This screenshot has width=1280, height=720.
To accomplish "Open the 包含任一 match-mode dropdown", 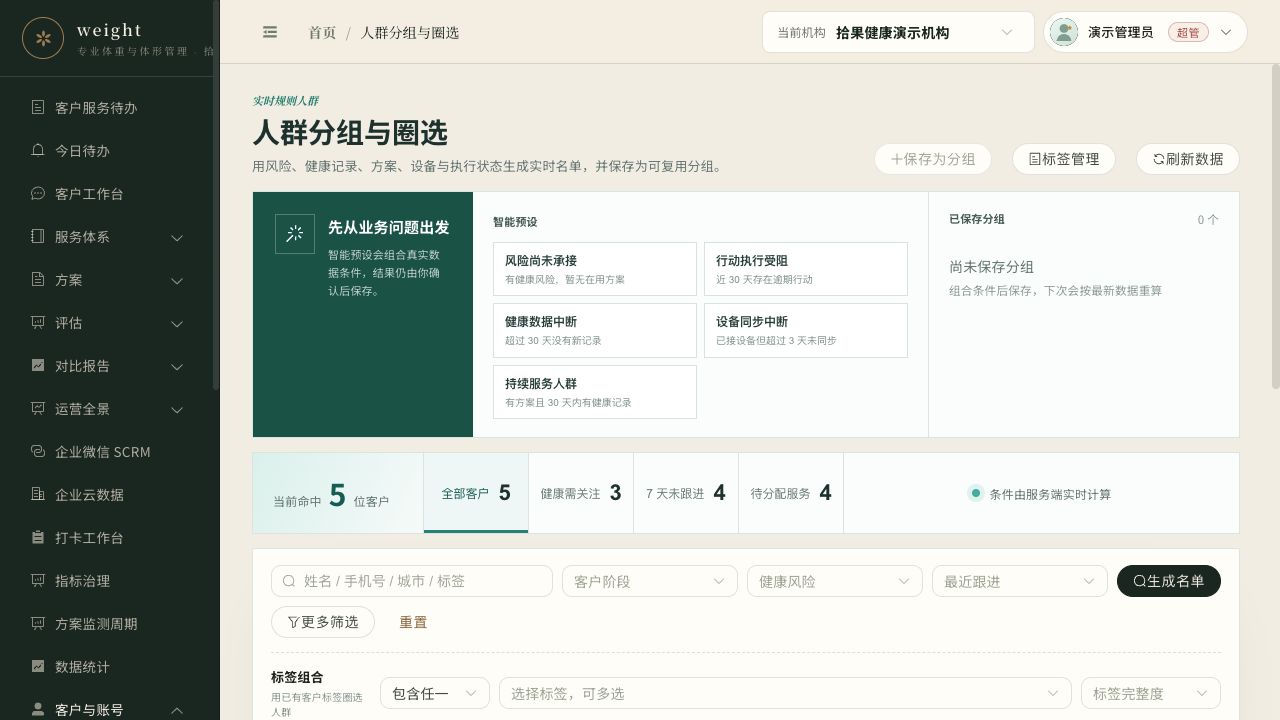I will 435,693.
